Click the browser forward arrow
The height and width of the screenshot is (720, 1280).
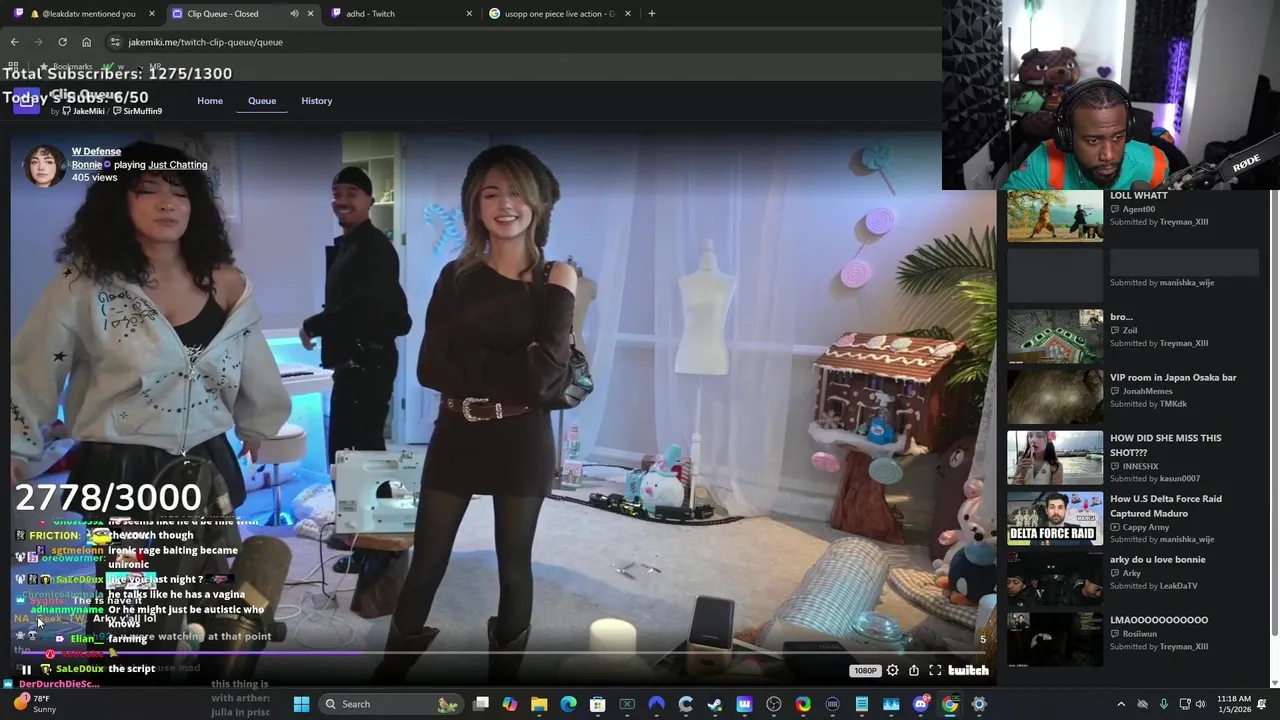38,42
